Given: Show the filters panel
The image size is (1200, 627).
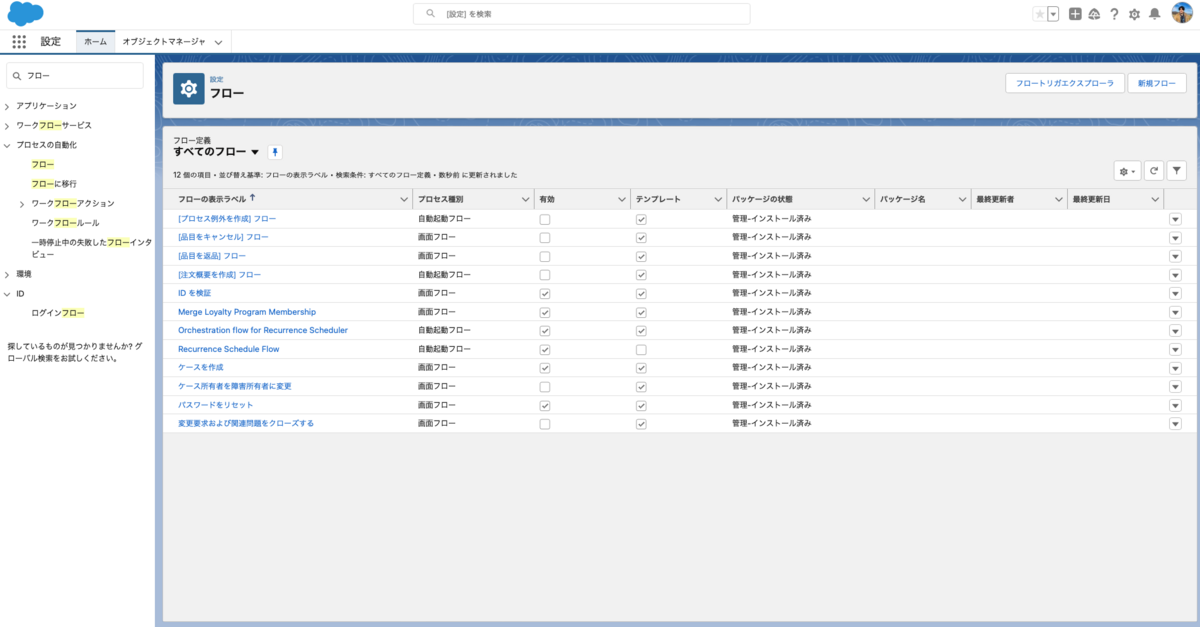Looking at the screenshot, I should [x=1177, y=171].
